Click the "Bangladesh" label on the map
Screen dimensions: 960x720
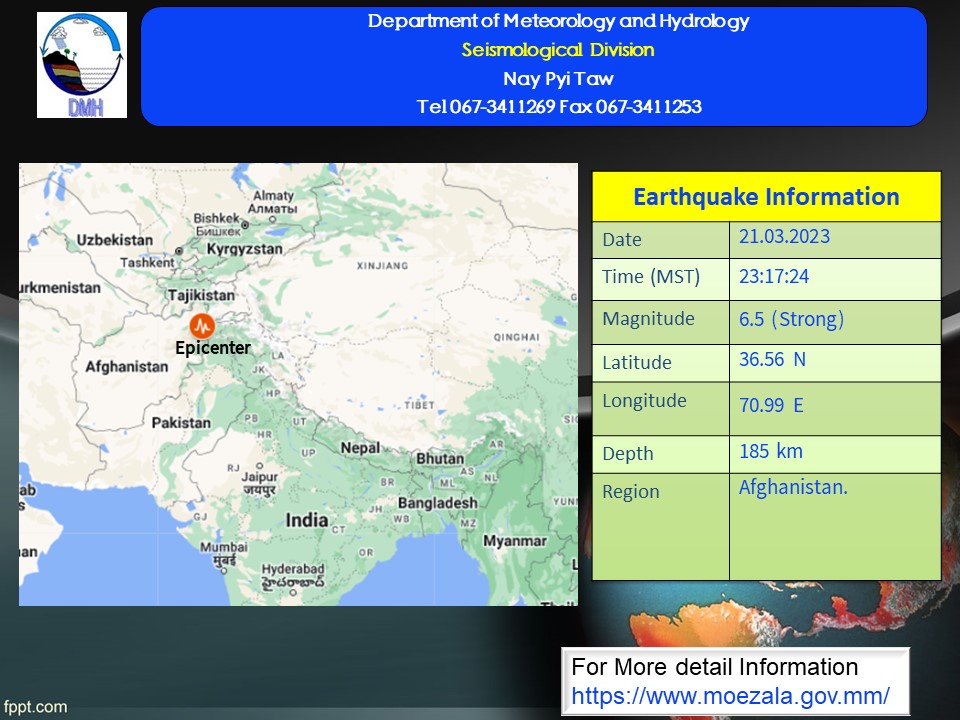(438, 503)
